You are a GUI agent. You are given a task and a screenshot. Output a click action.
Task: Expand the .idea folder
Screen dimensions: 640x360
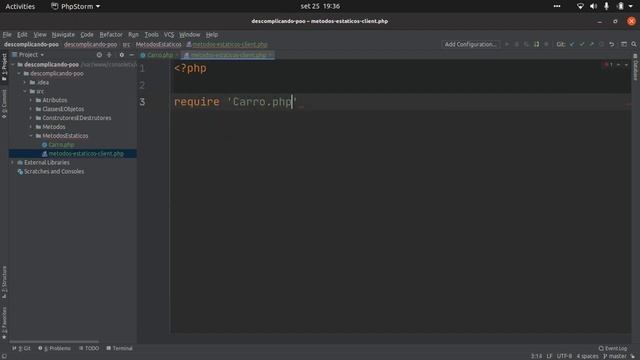(25, 82)
